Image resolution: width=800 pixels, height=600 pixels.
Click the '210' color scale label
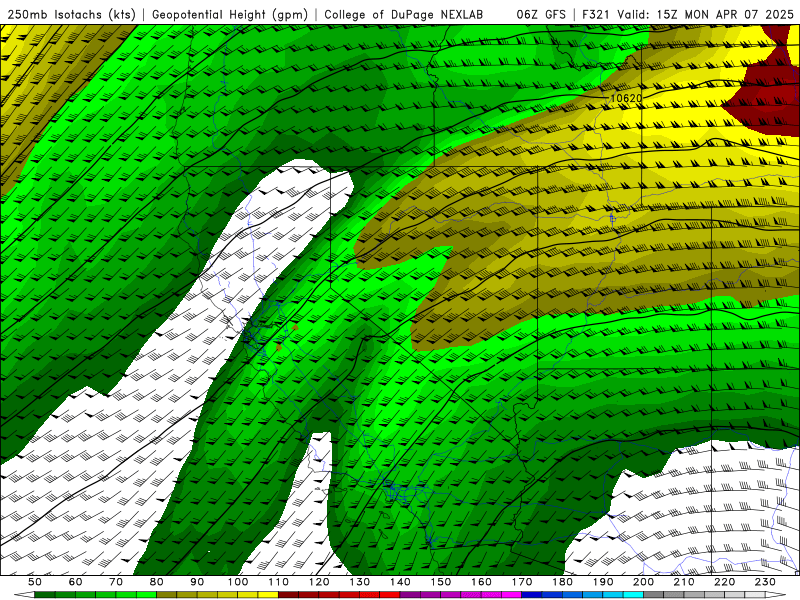pyautogui.click(x=684, y=582)
